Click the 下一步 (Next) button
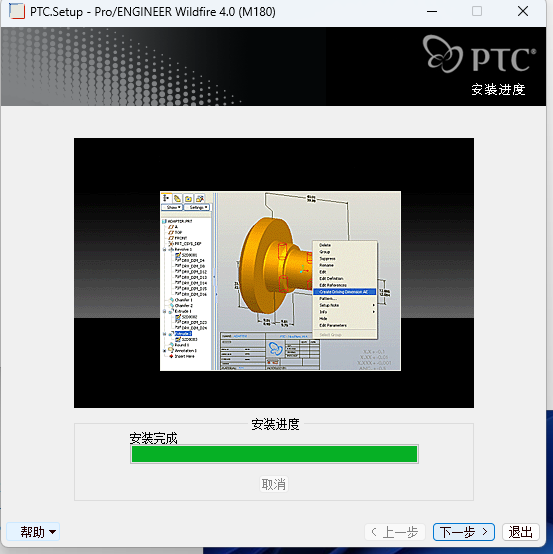 pos(464,532)
